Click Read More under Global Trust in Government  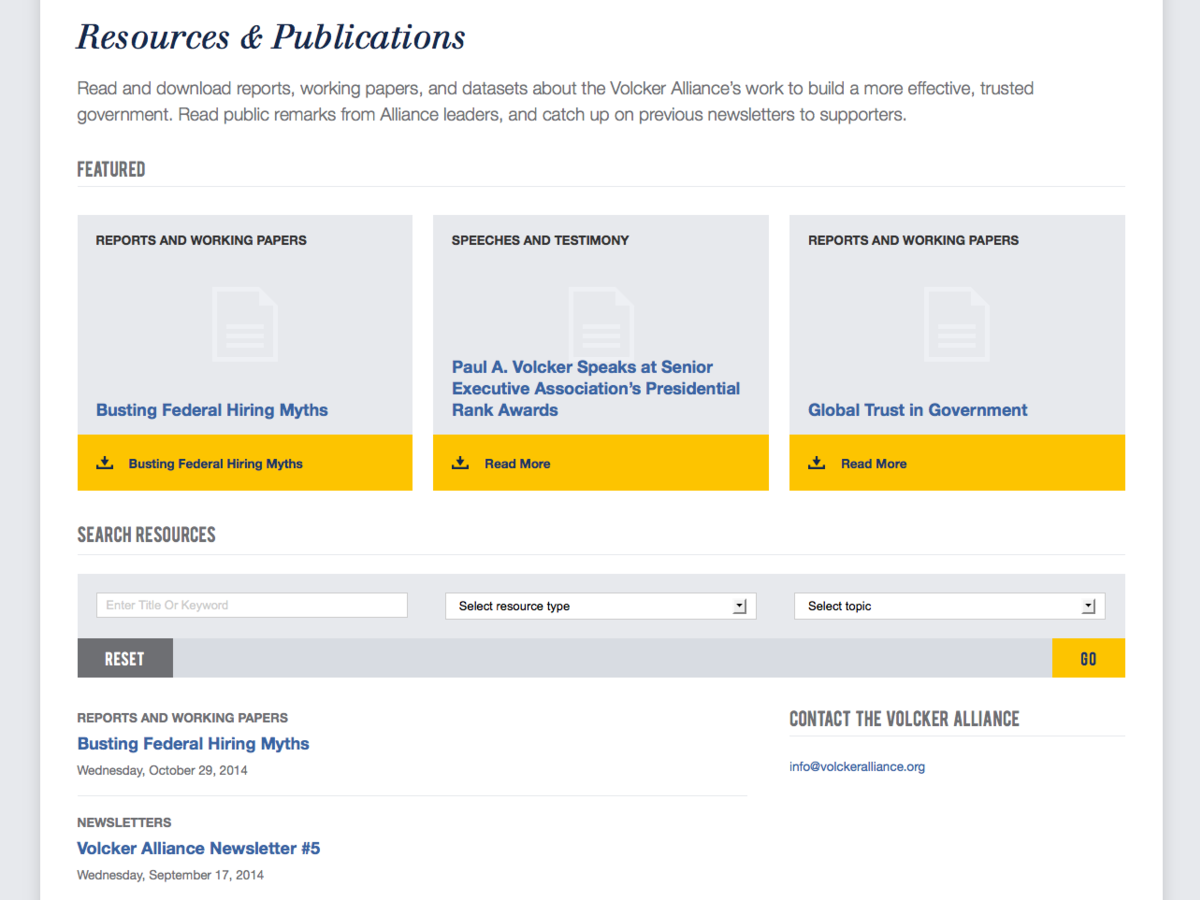(873, 464)
